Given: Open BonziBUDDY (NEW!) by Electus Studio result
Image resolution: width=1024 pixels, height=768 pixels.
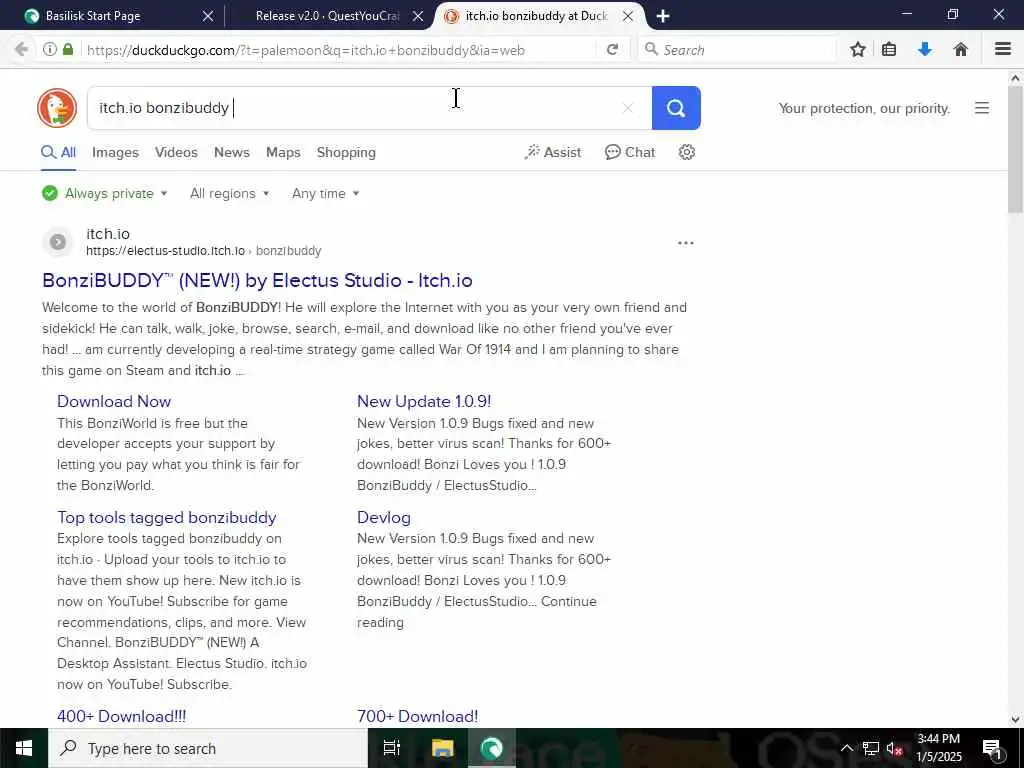Looking at the screenshot, I should click(257, 280).
